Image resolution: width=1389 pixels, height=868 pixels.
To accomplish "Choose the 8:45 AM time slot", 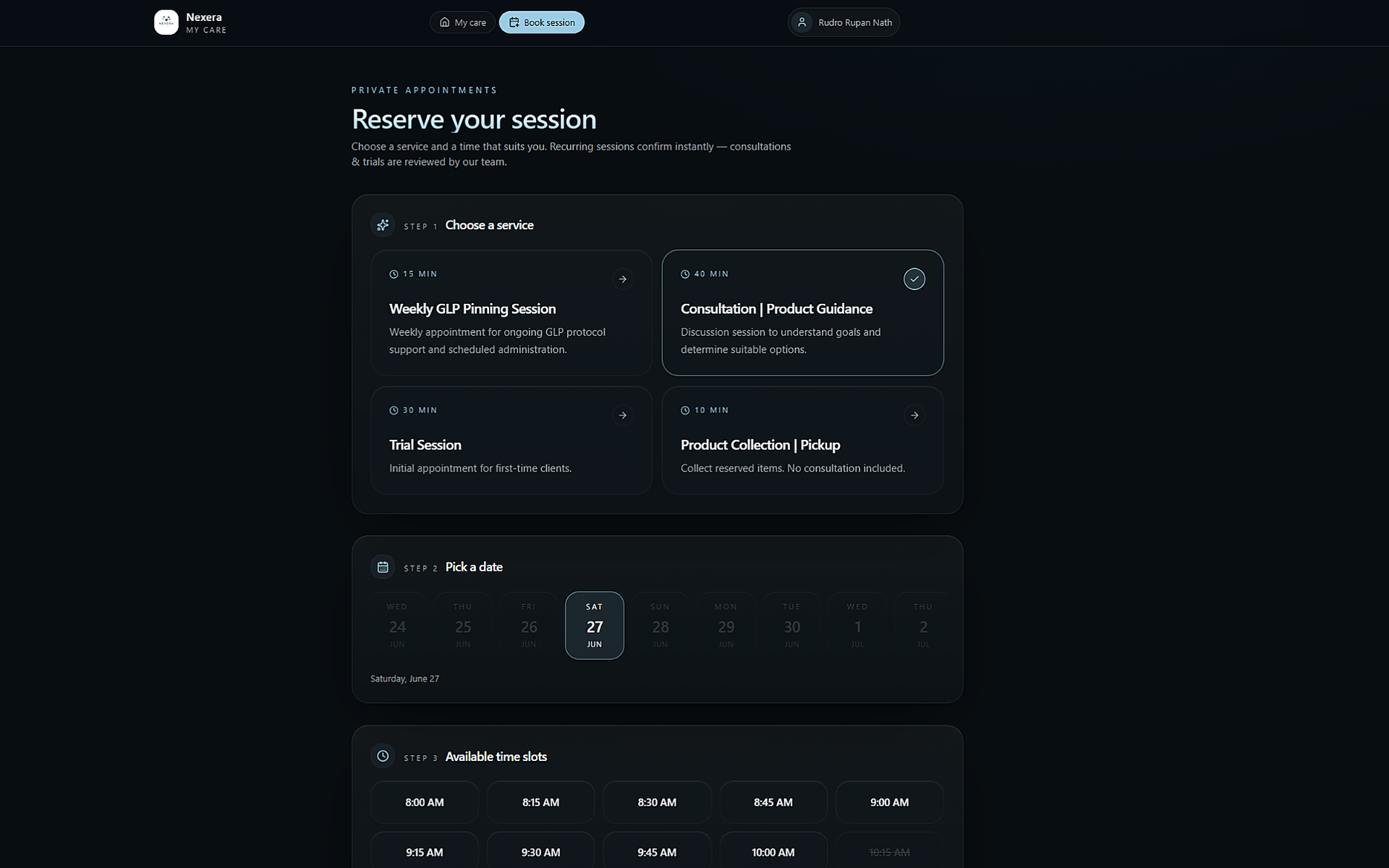I will tap(773, 802).
